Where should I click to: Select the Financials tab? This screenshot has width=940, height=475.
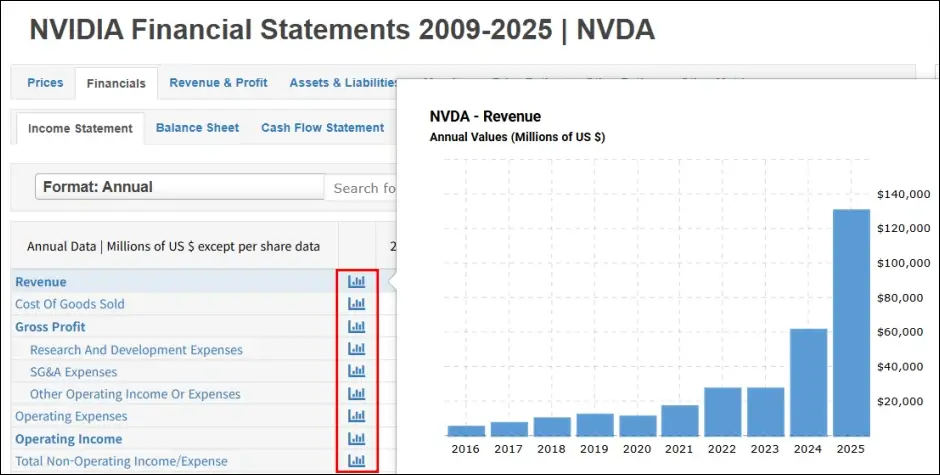[116, 83]
